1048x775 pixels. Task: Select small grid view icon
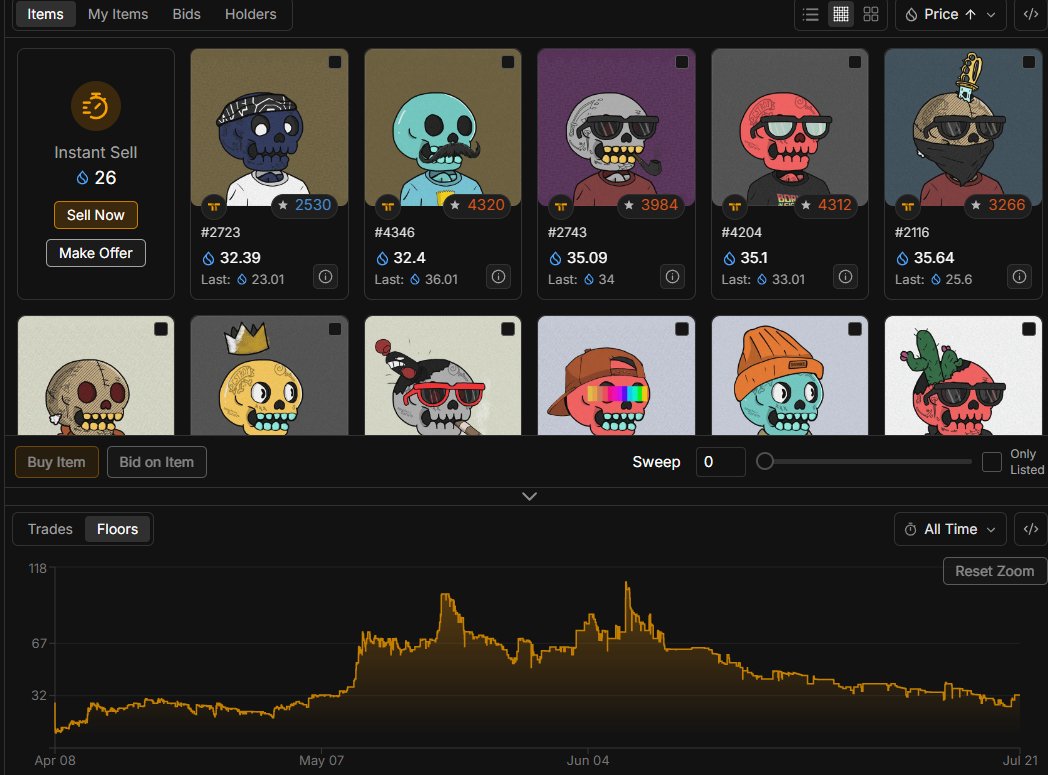click(841, 14)
